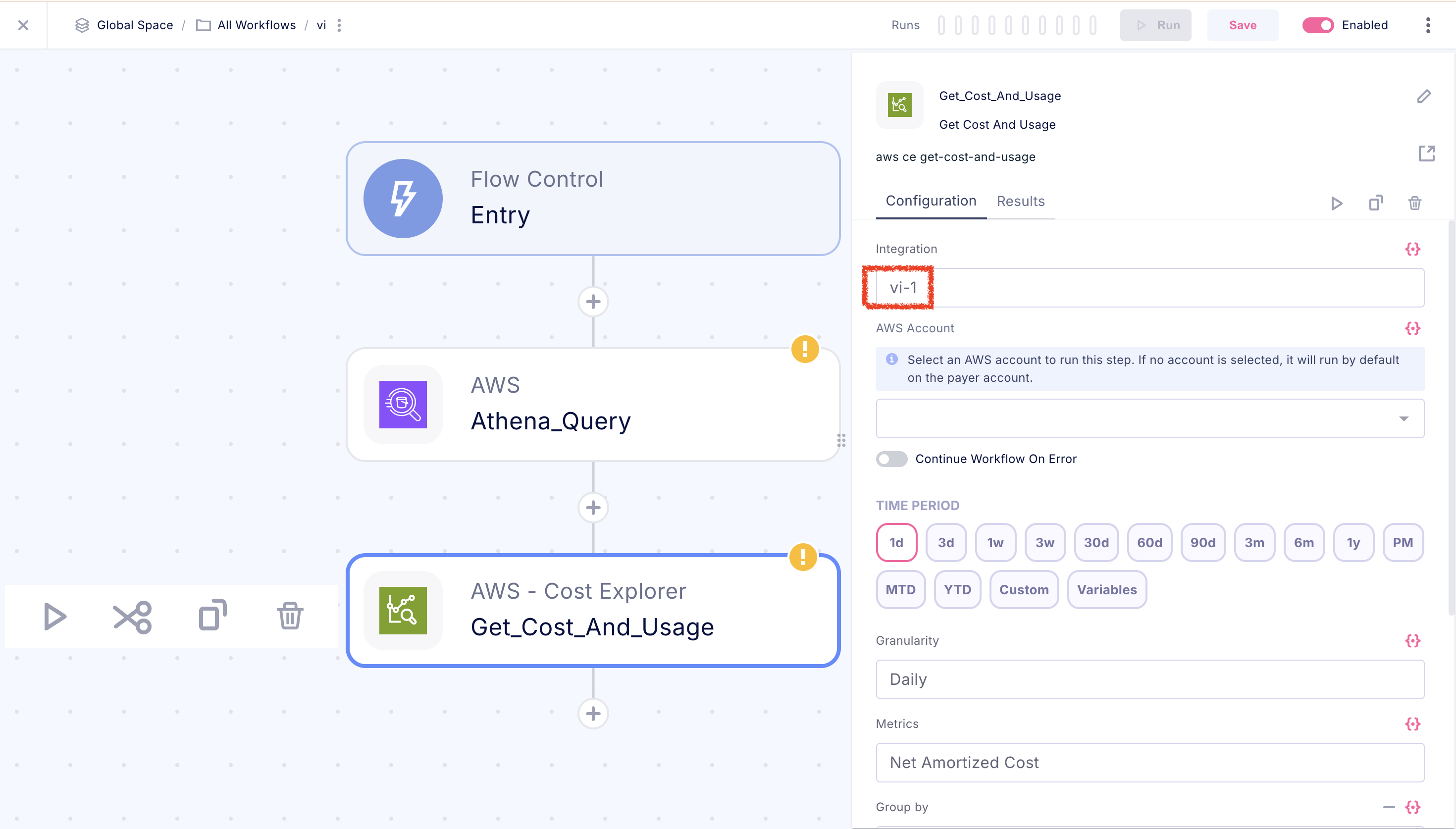This screenshot has width=1456, height=829.
Task: Click the Save button
Action: pos(1242,25)
